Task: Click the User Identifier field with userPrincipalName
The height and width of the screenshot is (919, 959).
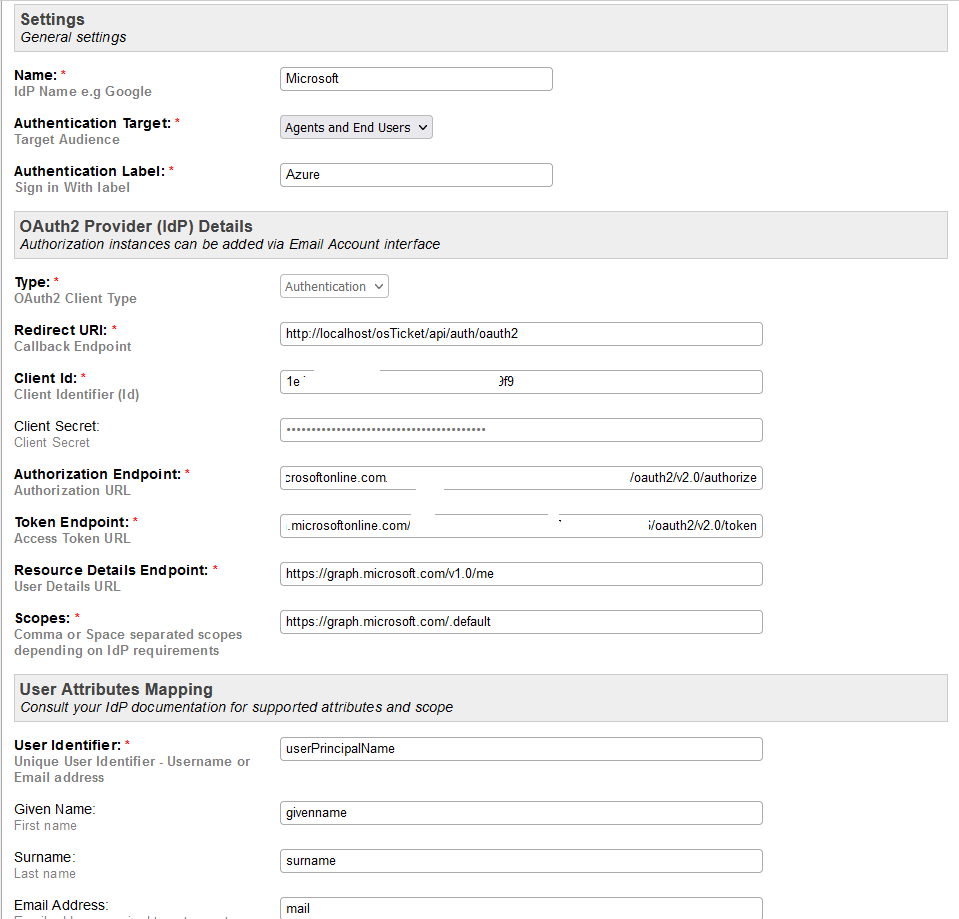Action: [x=521, y=749]
